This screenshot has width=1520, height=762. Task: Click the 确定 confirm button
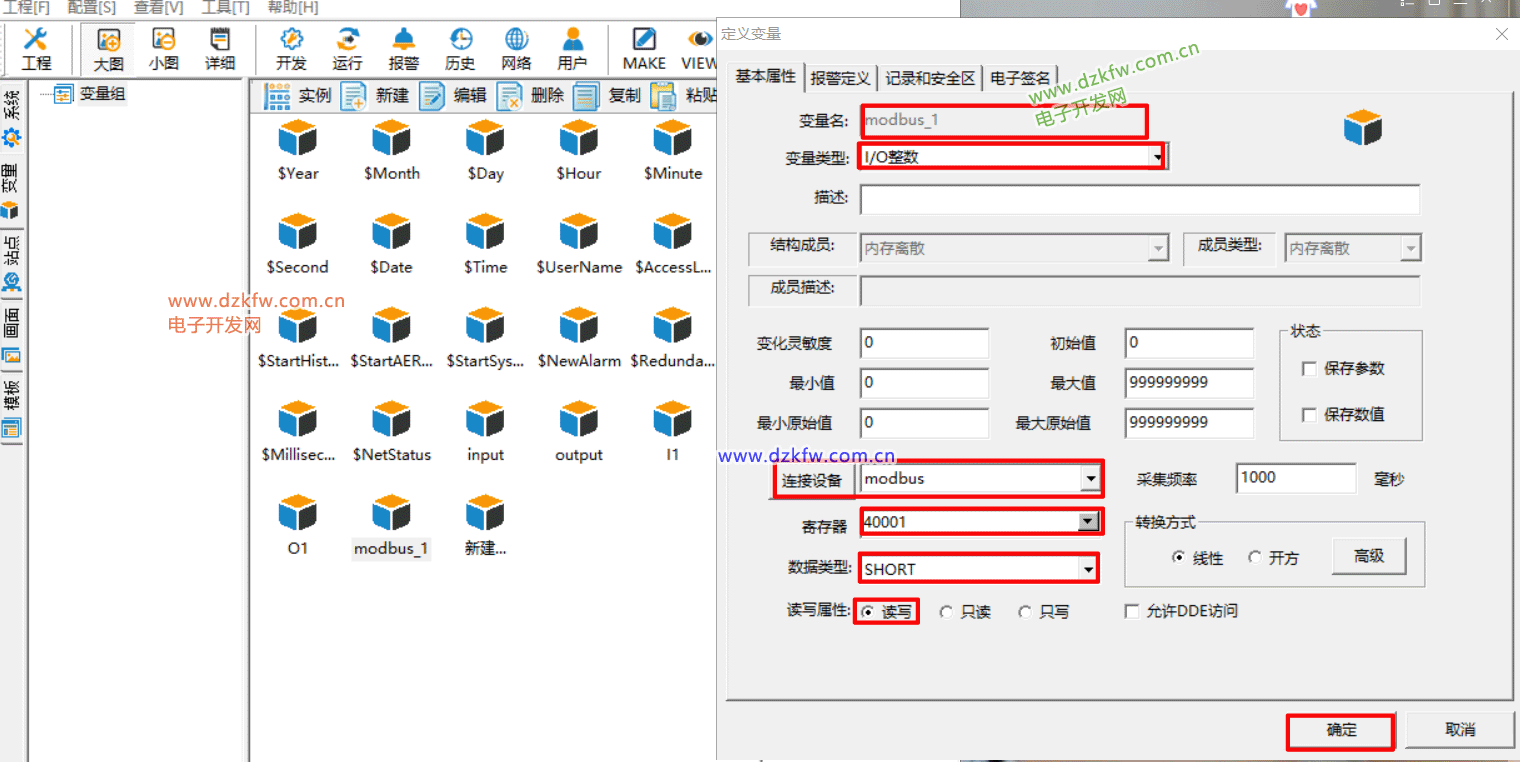click(1340, 731)
